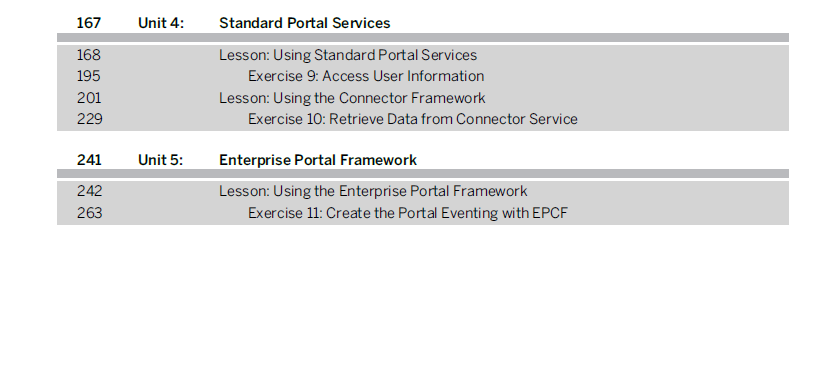Screen dimensions: 818x388
Task: Go to Lesson: Using Standard Portal Services
Action: (x=348, y=55)
